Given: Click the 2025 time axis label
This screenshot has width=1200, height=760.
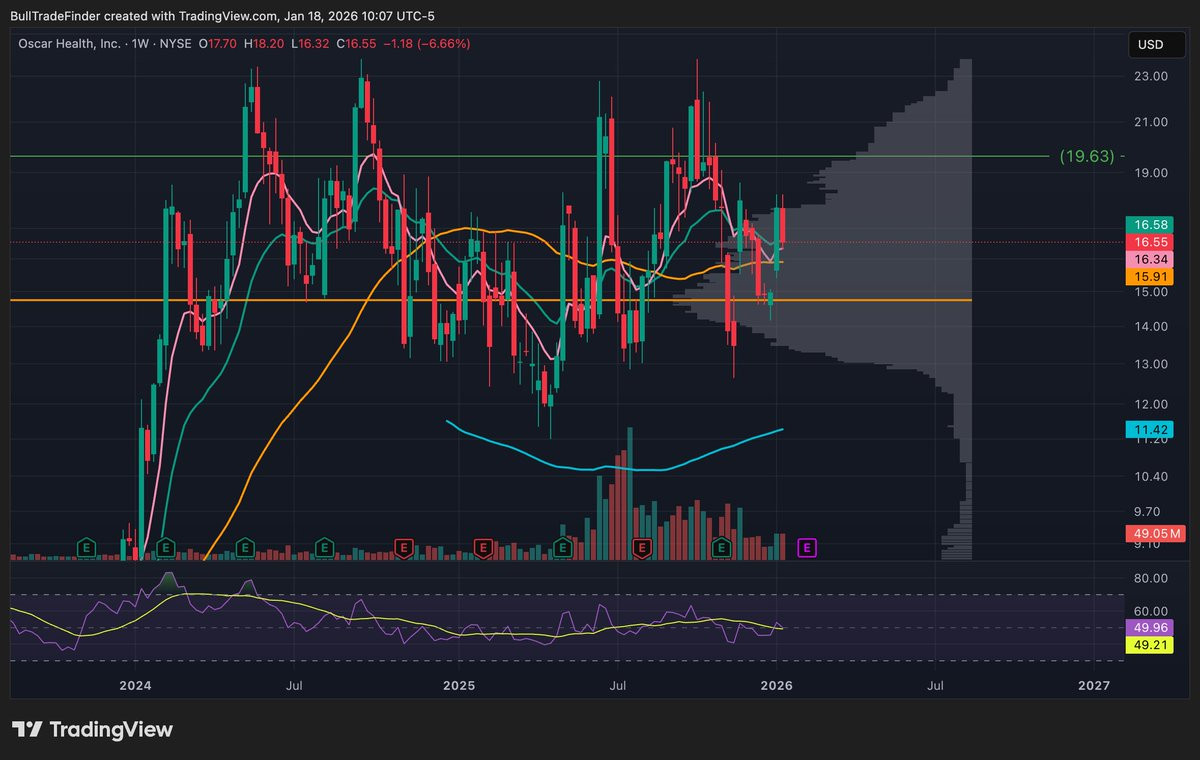Looking at the screenshot, I should [459, 686].
